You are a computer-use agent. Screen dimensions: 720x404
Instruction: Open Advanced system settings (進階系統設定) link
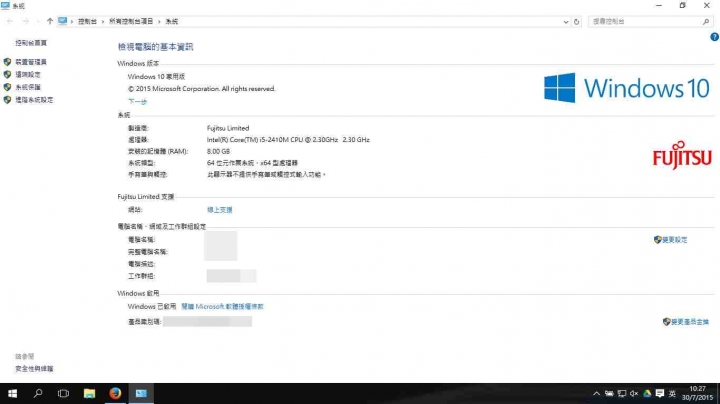click(x=34, y=100)
